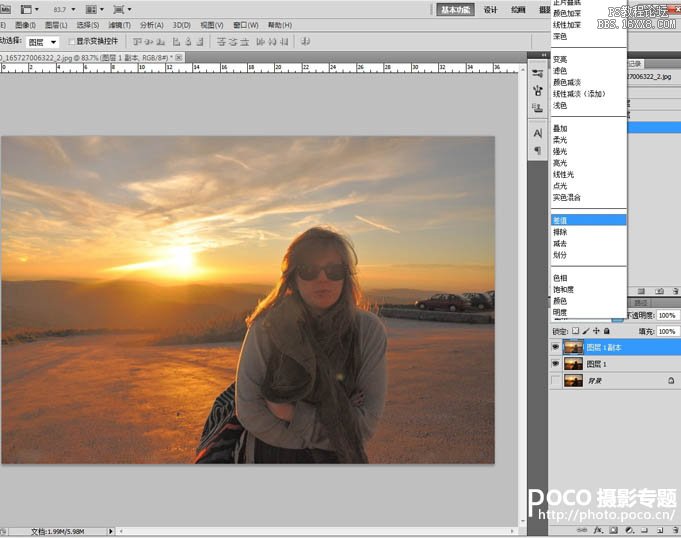Open the 选择(S) menu
This screenshot has width=681, height=538.
(x=88, y=25)
